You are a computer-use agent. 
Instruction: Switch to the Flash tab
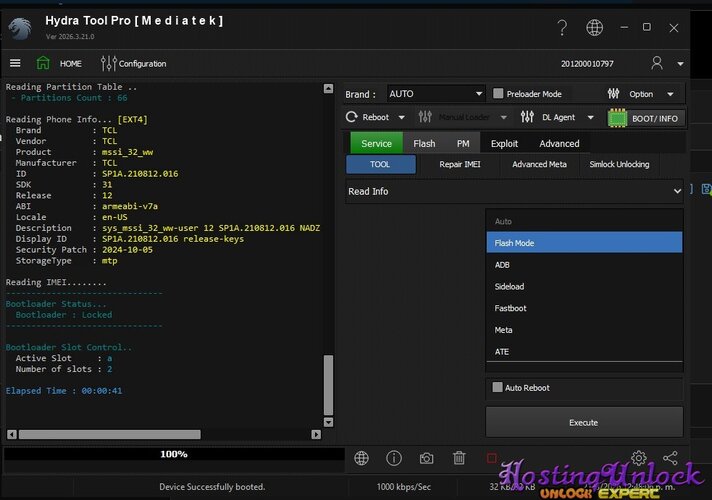click(424, 143)
